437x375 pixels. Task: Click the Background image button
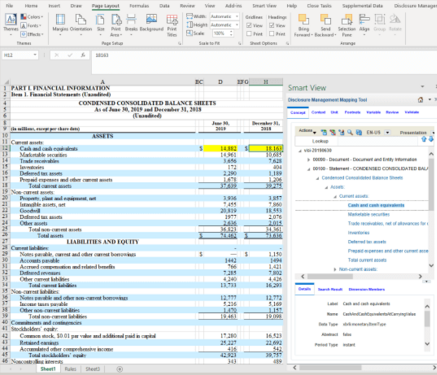click(x=151, y=23)
